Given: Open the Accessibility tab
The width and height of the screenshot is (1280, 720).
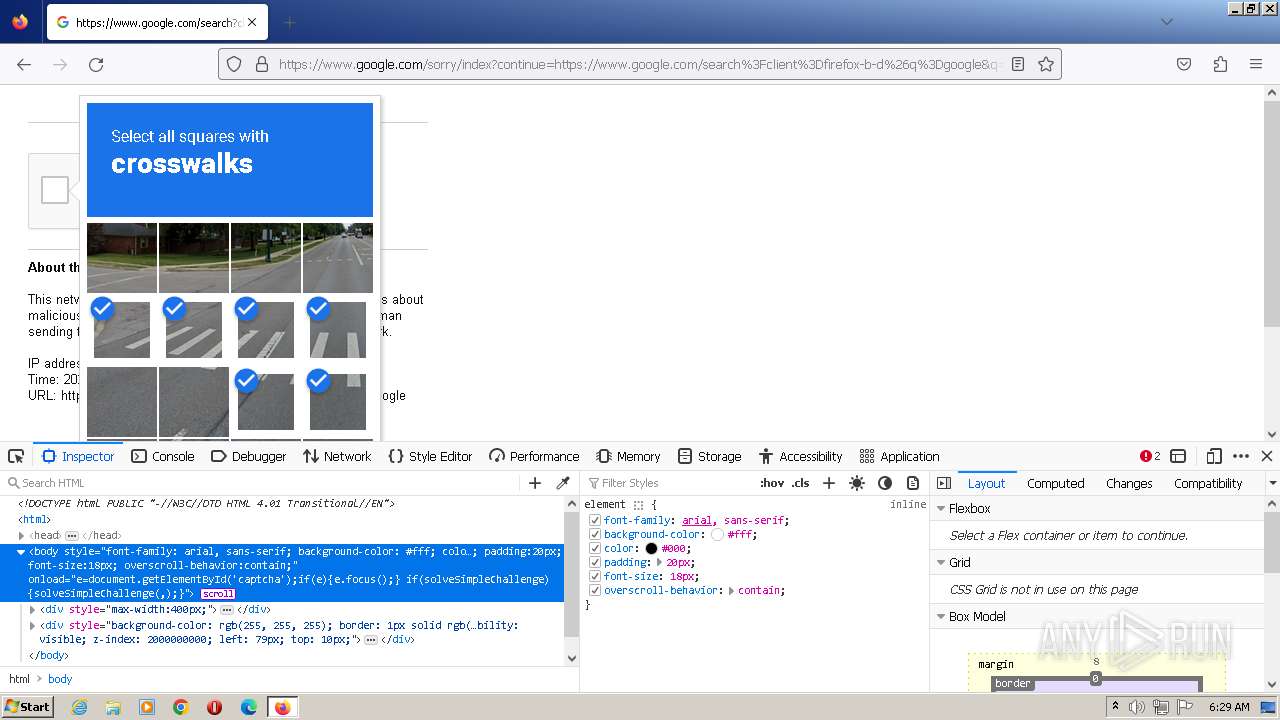Looking at the screenshot, I should [800, 456].
